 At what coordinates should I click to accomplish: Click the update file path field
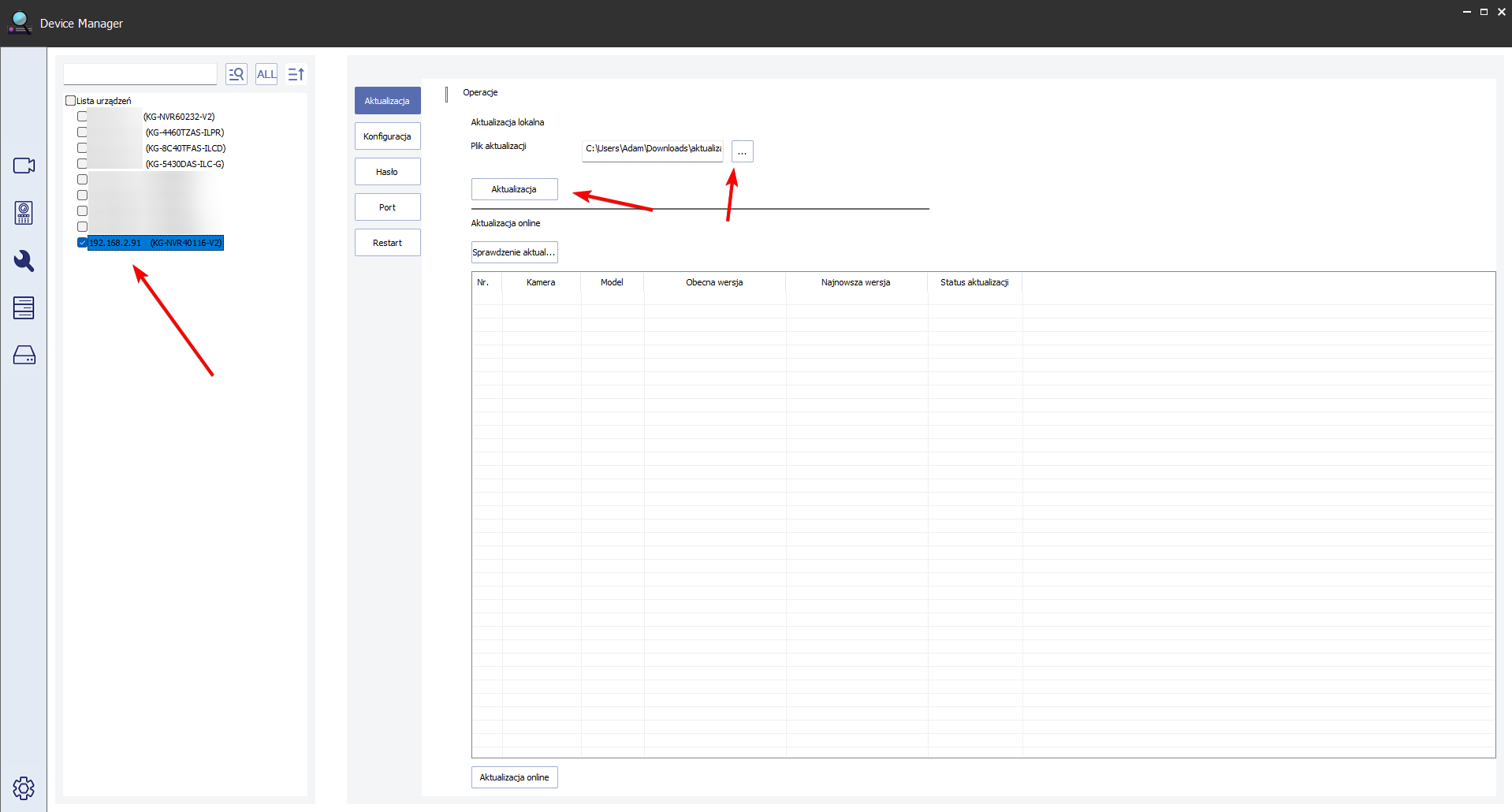click(653, 151)
